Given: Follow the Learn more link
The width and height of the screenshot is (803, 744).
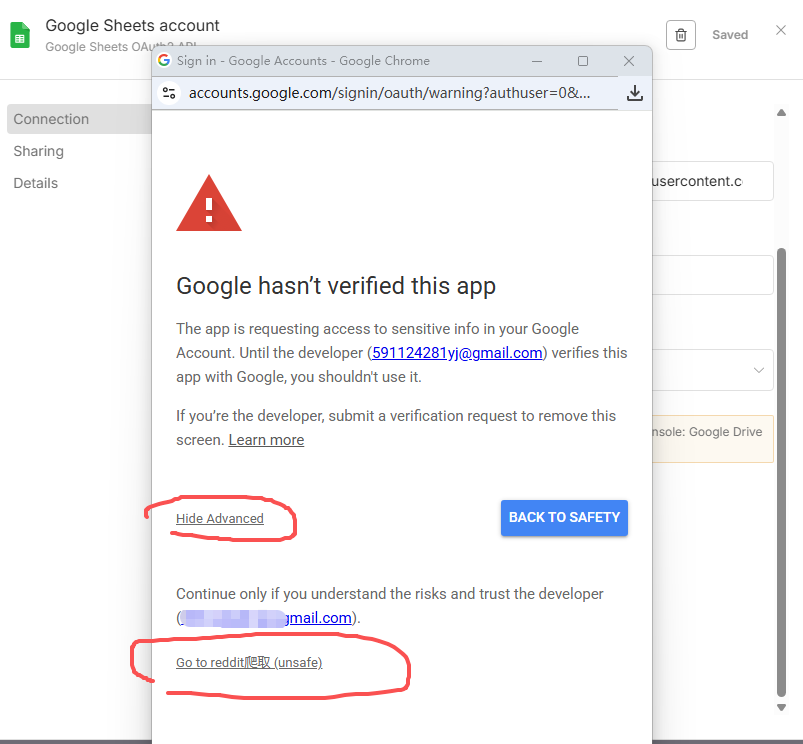Looking at the screenshot, I should (266, 440).
